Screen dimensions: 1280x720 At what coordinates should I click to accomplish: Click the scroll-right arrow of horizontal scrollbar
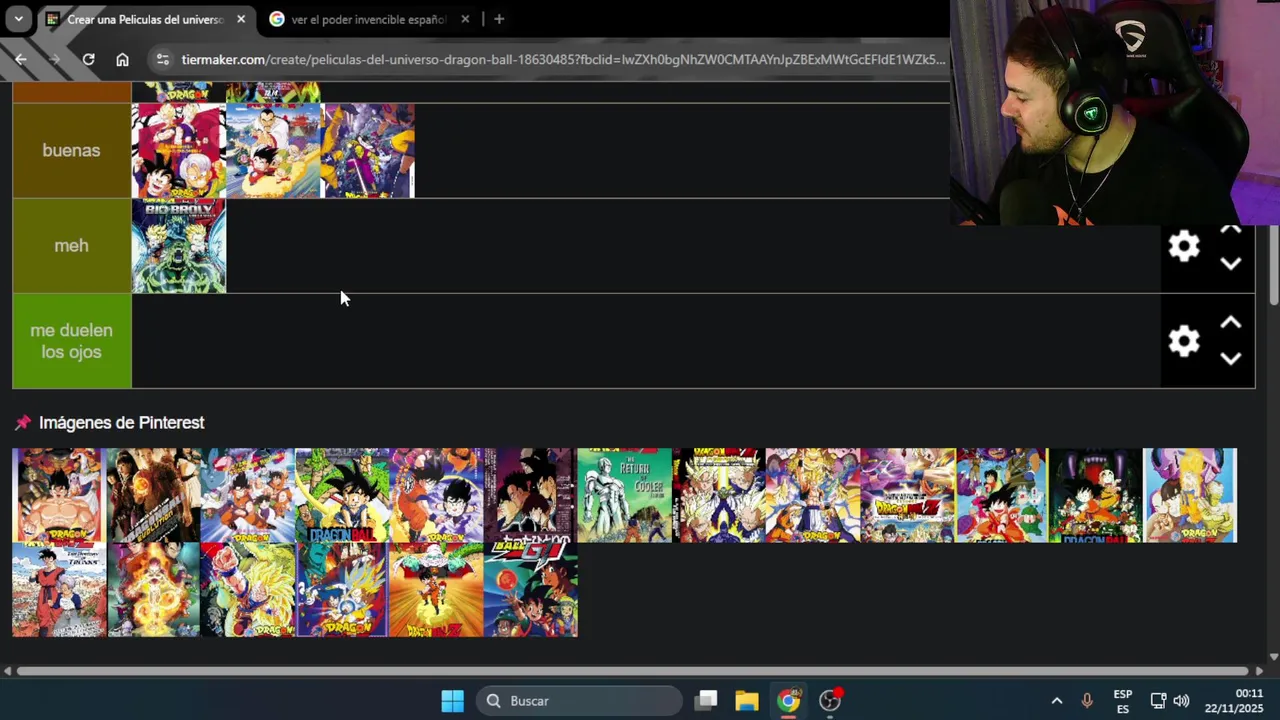1259,671
